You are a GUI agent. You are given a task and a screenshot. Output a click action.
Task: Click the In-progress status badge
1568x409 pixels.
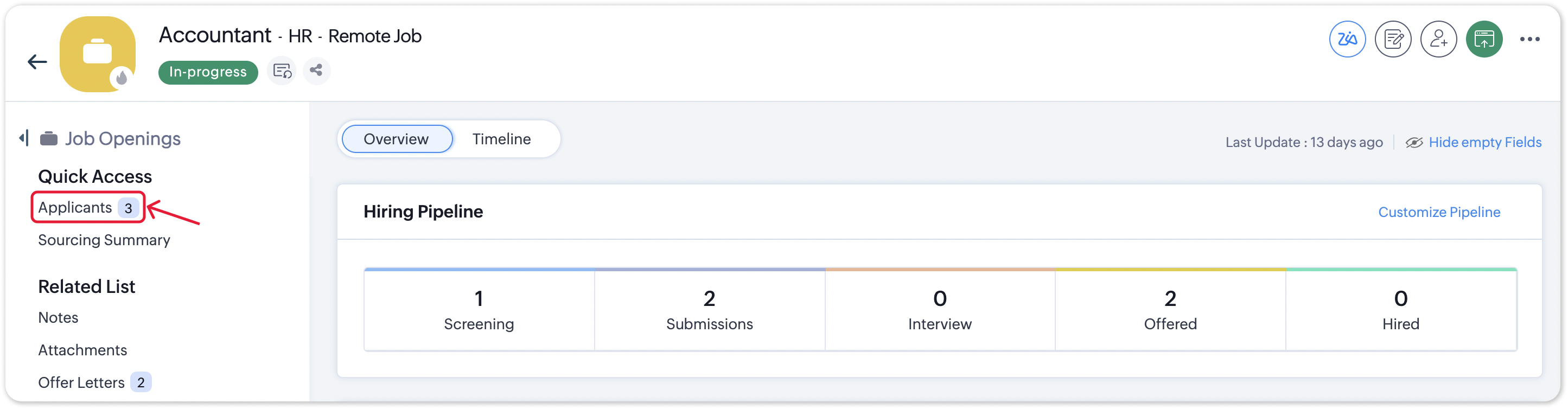click(208, 72)
